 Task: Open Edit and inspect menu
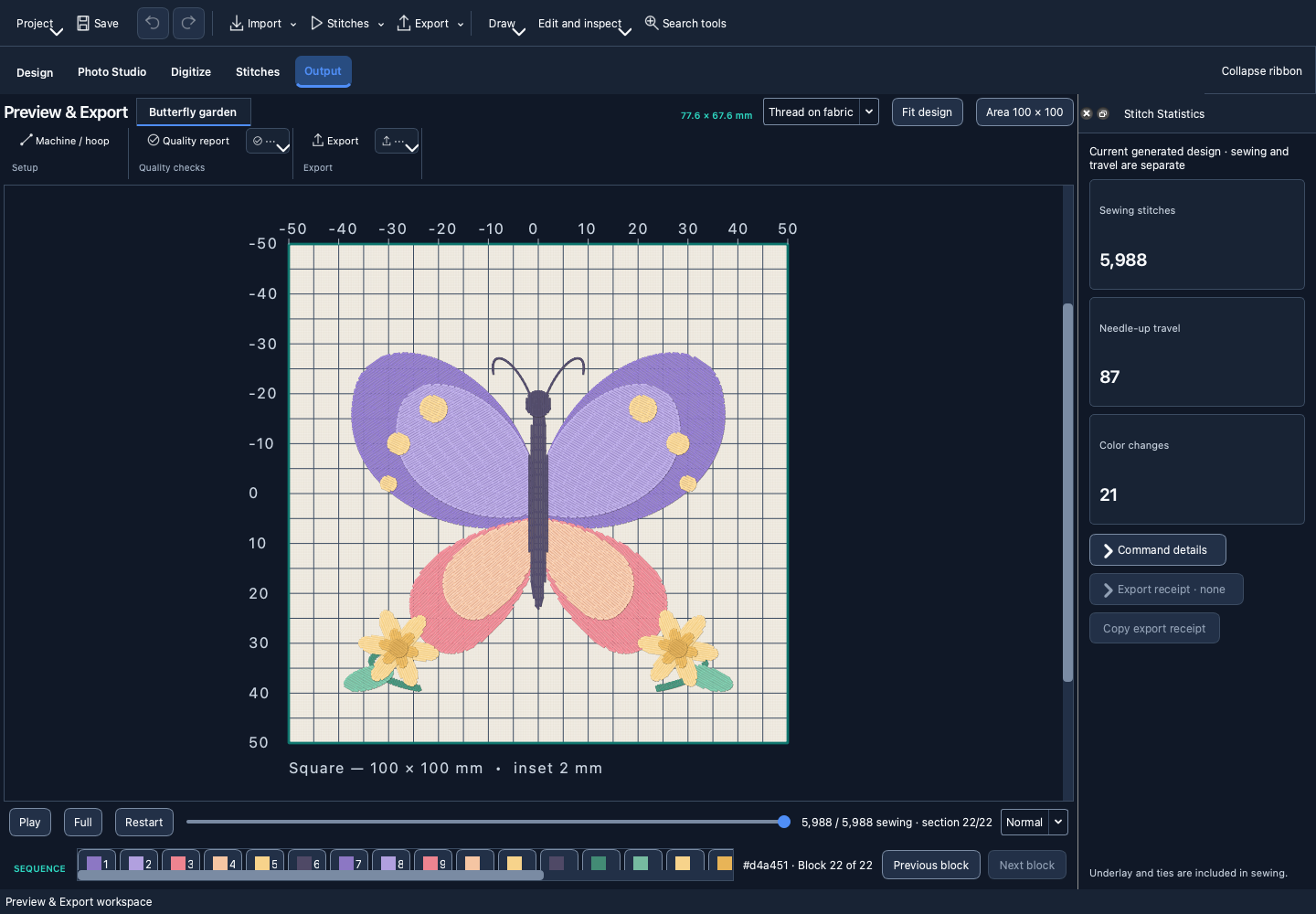(584, 24)
